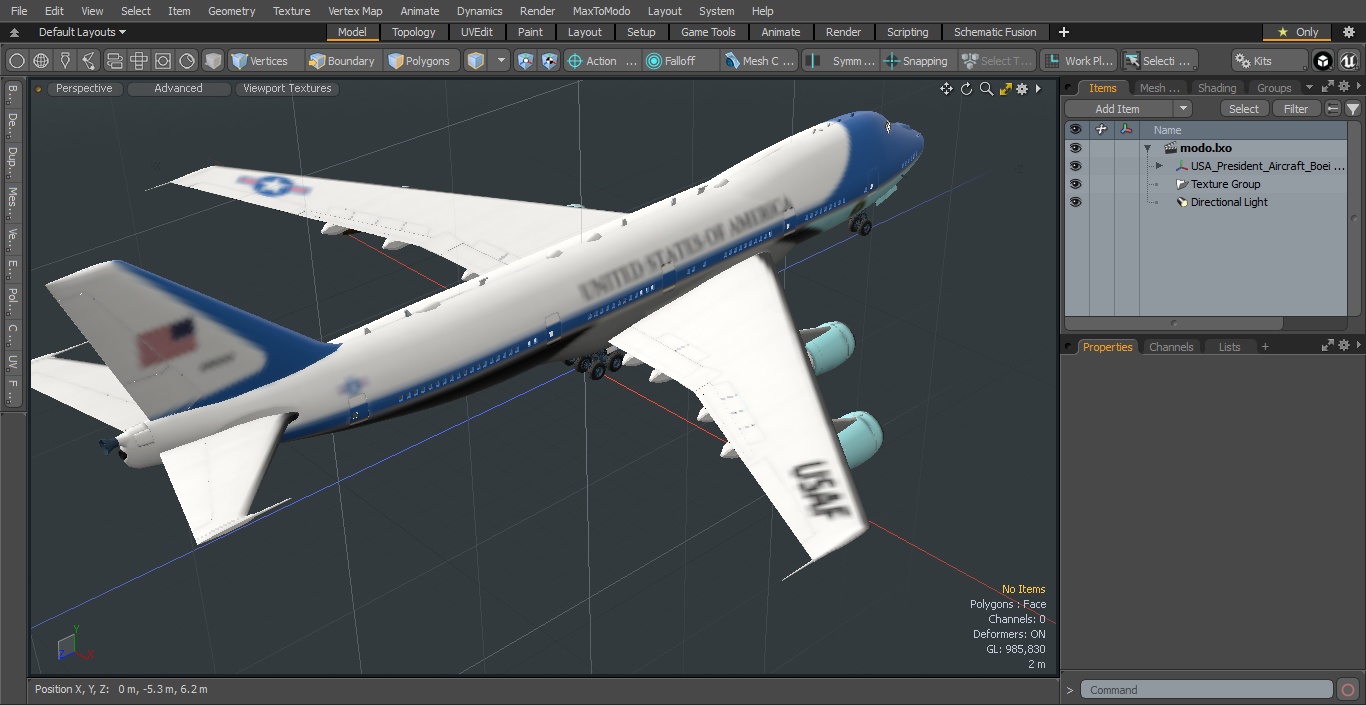
Task: Click the Command input field
Action: click(x=1207, y=690)
